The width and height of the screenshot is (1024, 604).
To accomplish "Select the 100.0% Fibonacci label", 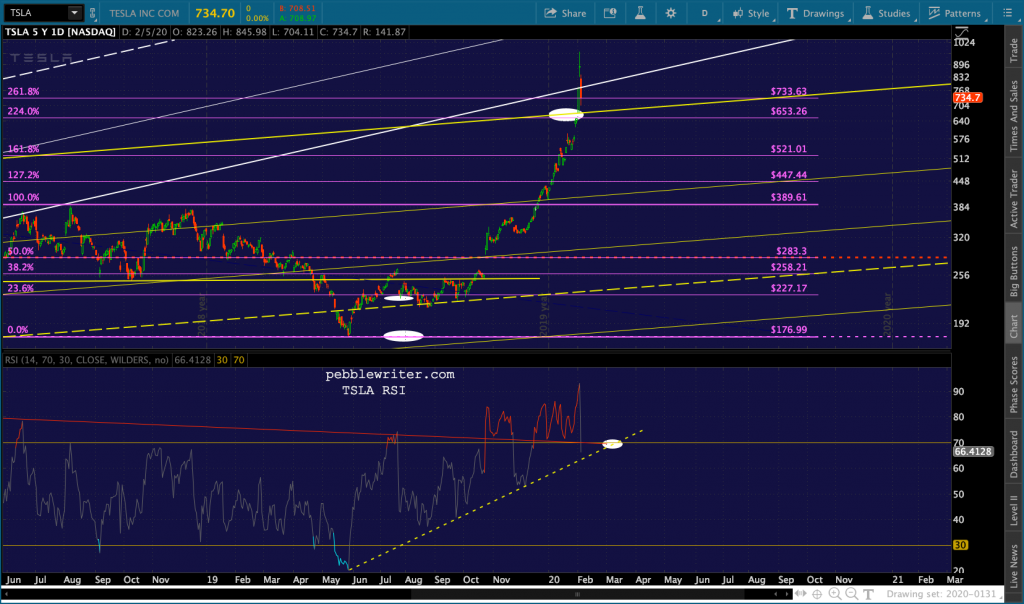I will (24, 197).
